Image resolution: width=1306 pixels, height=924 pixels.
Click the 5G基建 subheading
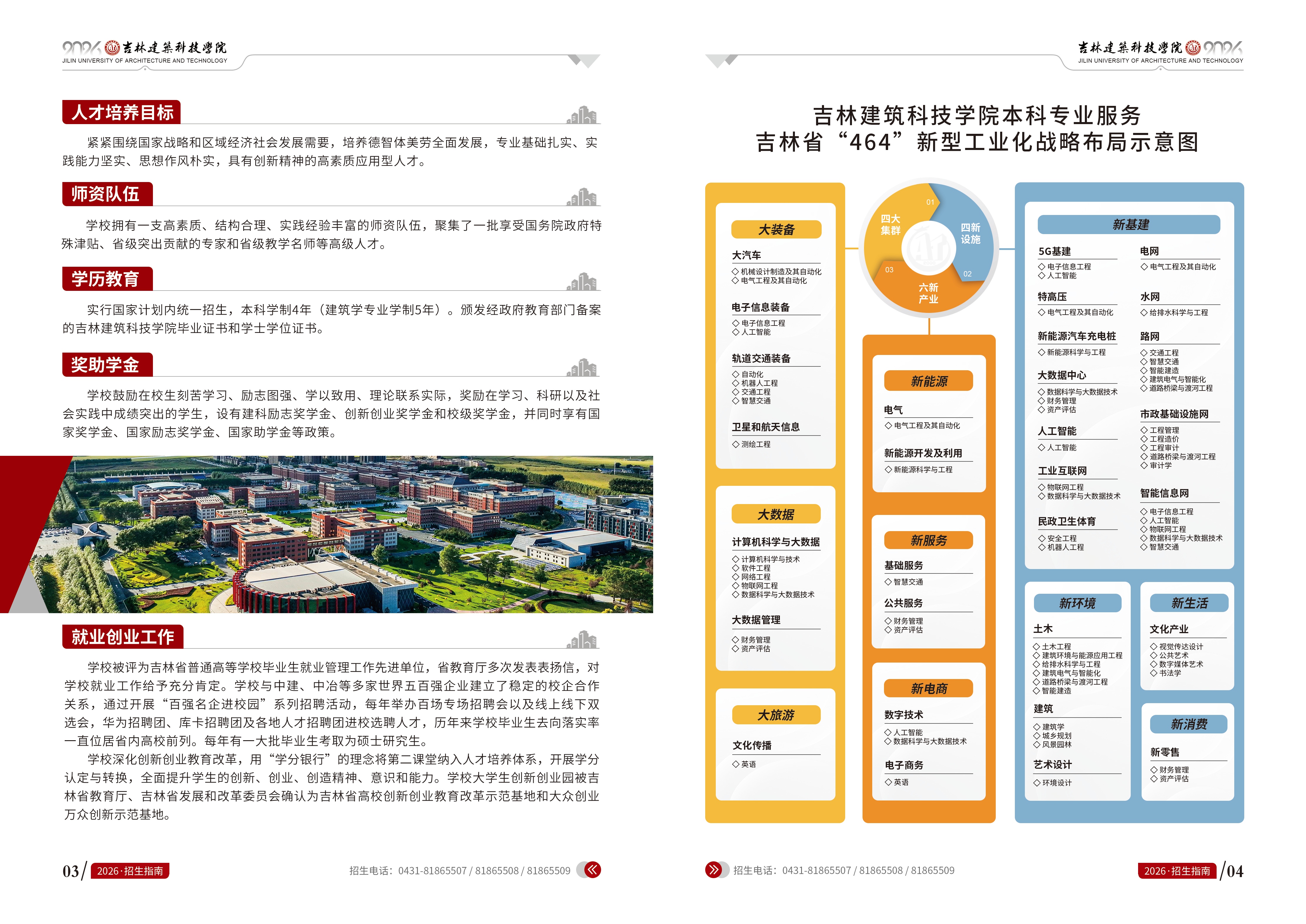(1055, 251)
